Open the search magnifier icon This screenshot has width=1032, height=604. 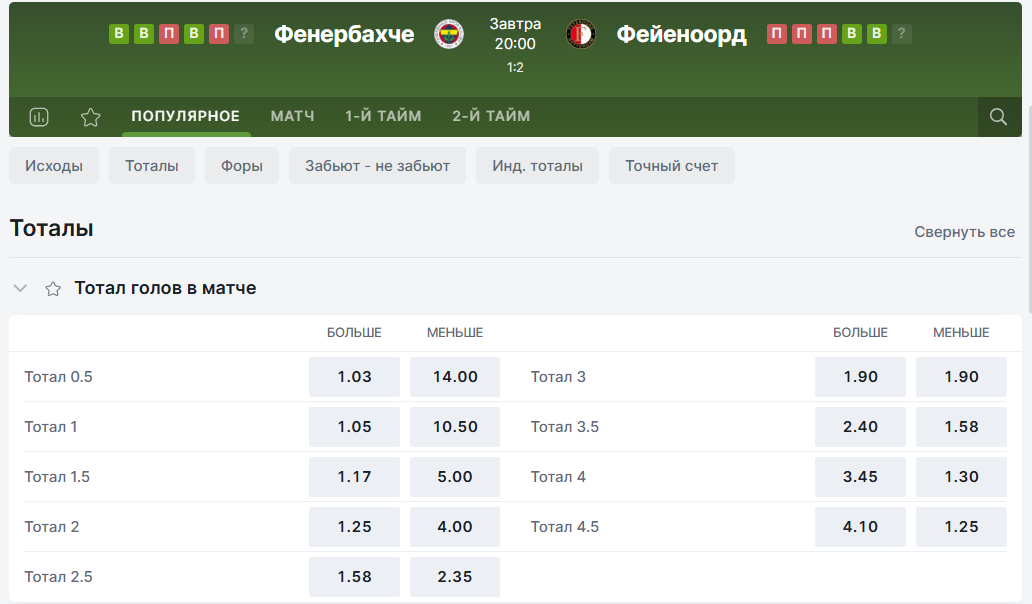click(x=998, y=117)
